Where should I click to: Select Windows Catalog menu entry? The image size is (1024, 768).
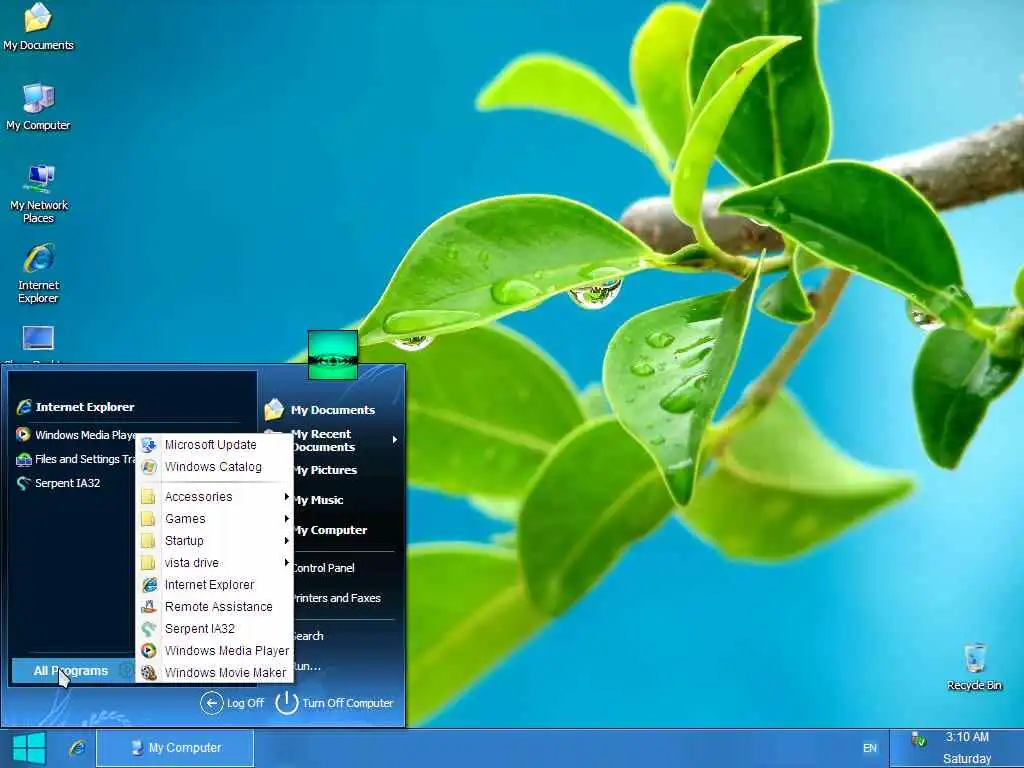click(x=214, y=467)
